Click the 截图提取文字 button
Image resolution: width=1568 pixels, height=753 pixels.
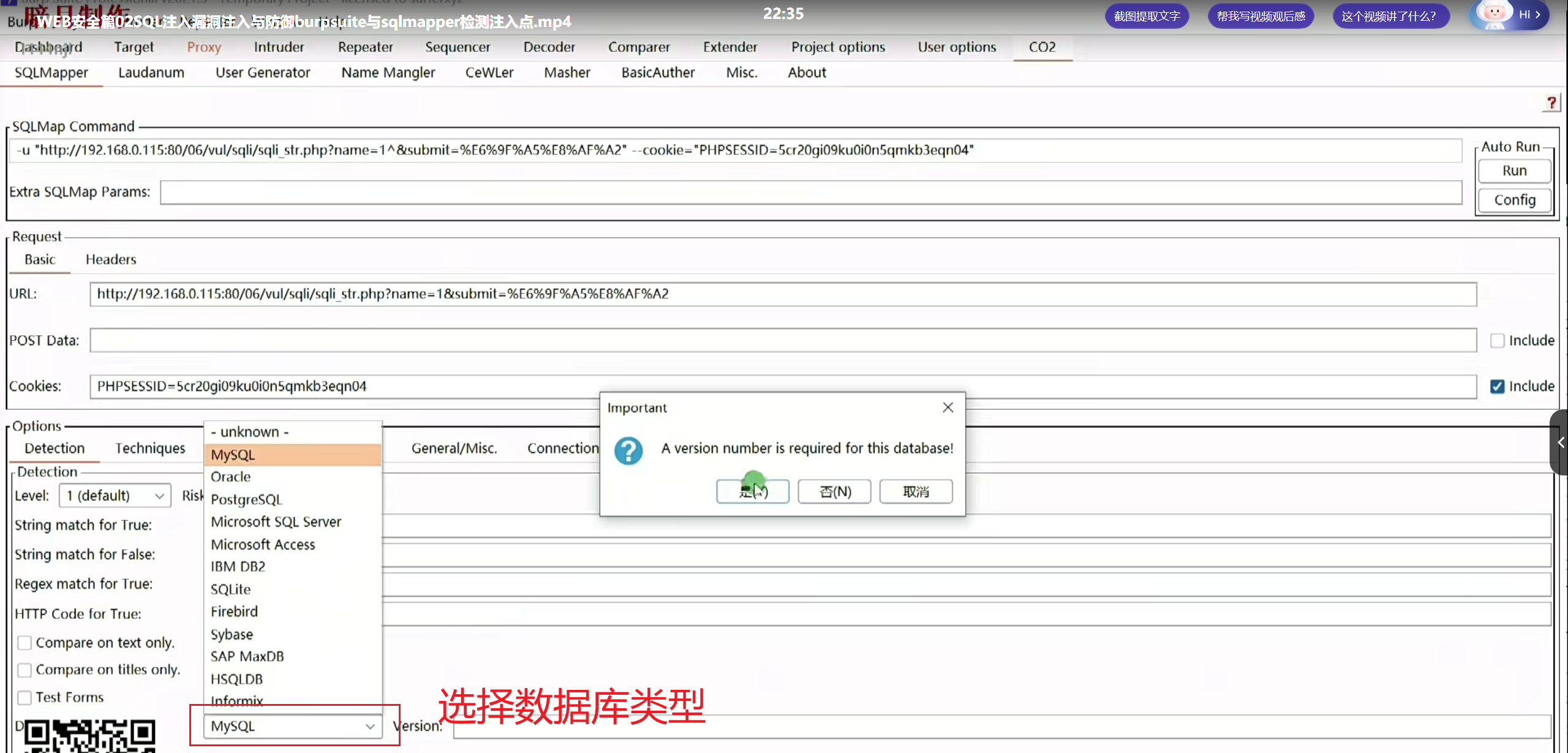point(1147,17)
